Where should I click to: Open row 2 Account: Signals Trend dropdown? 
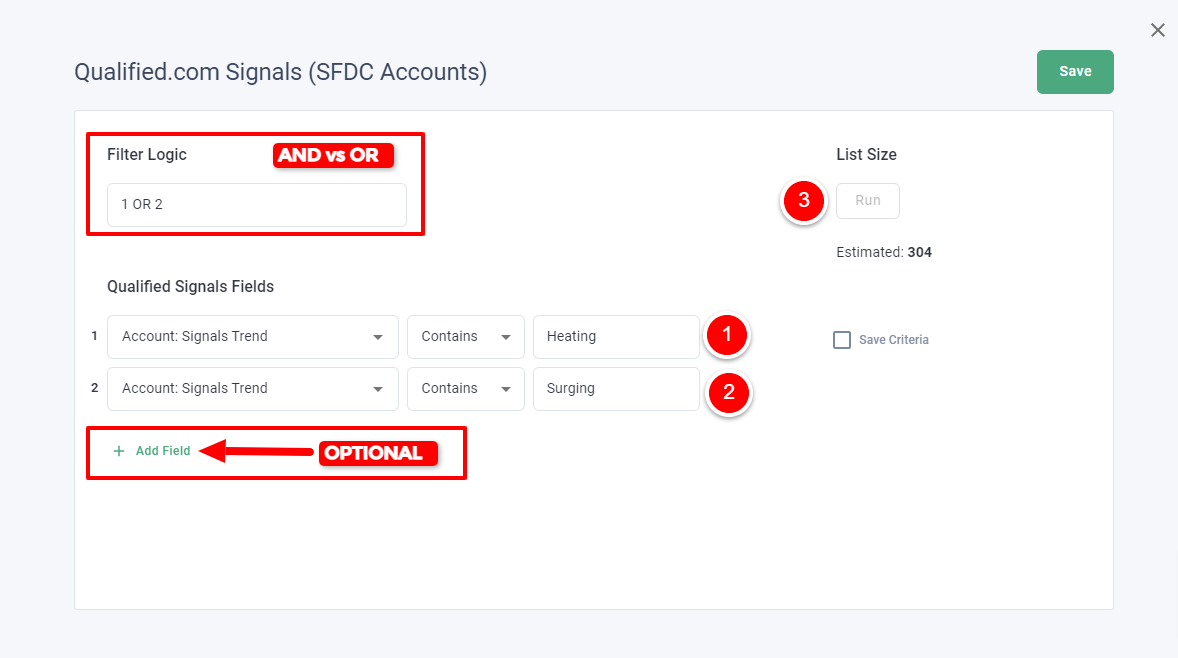click(x=252, y=388)
